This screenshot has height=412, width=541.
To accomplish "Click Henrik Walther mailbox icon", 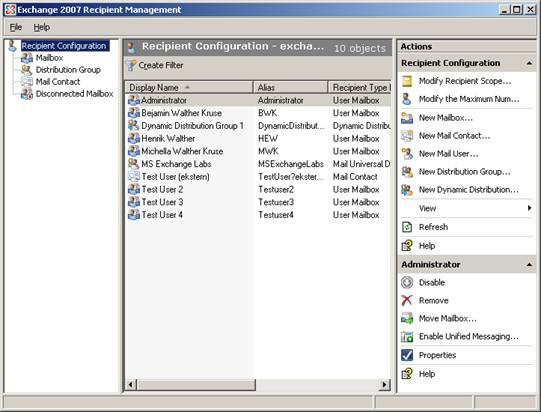I will click(x=134, y=138).
